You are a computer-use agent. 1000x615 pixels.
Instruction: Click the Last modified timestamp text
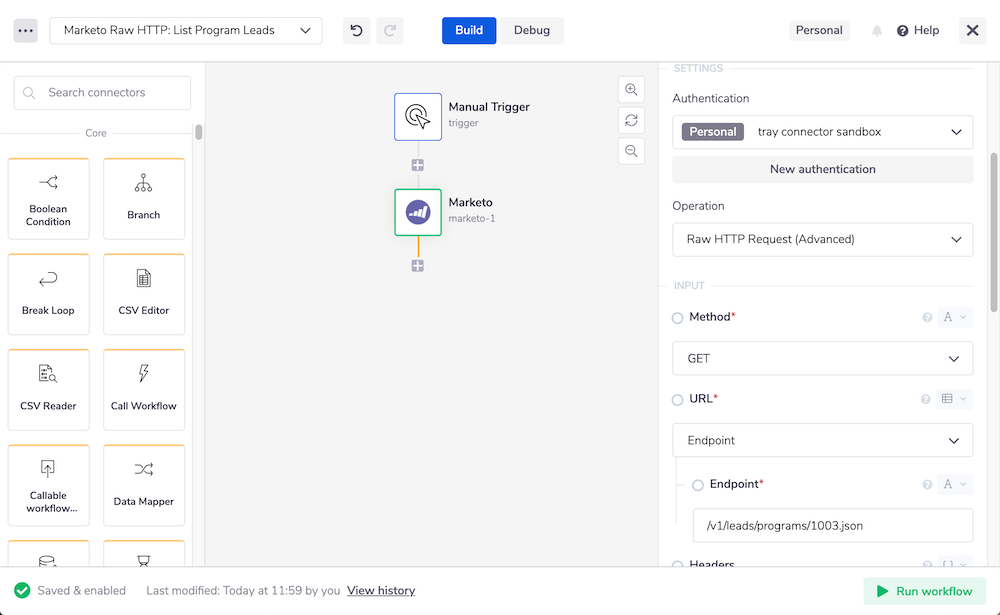tap(243, 591)
